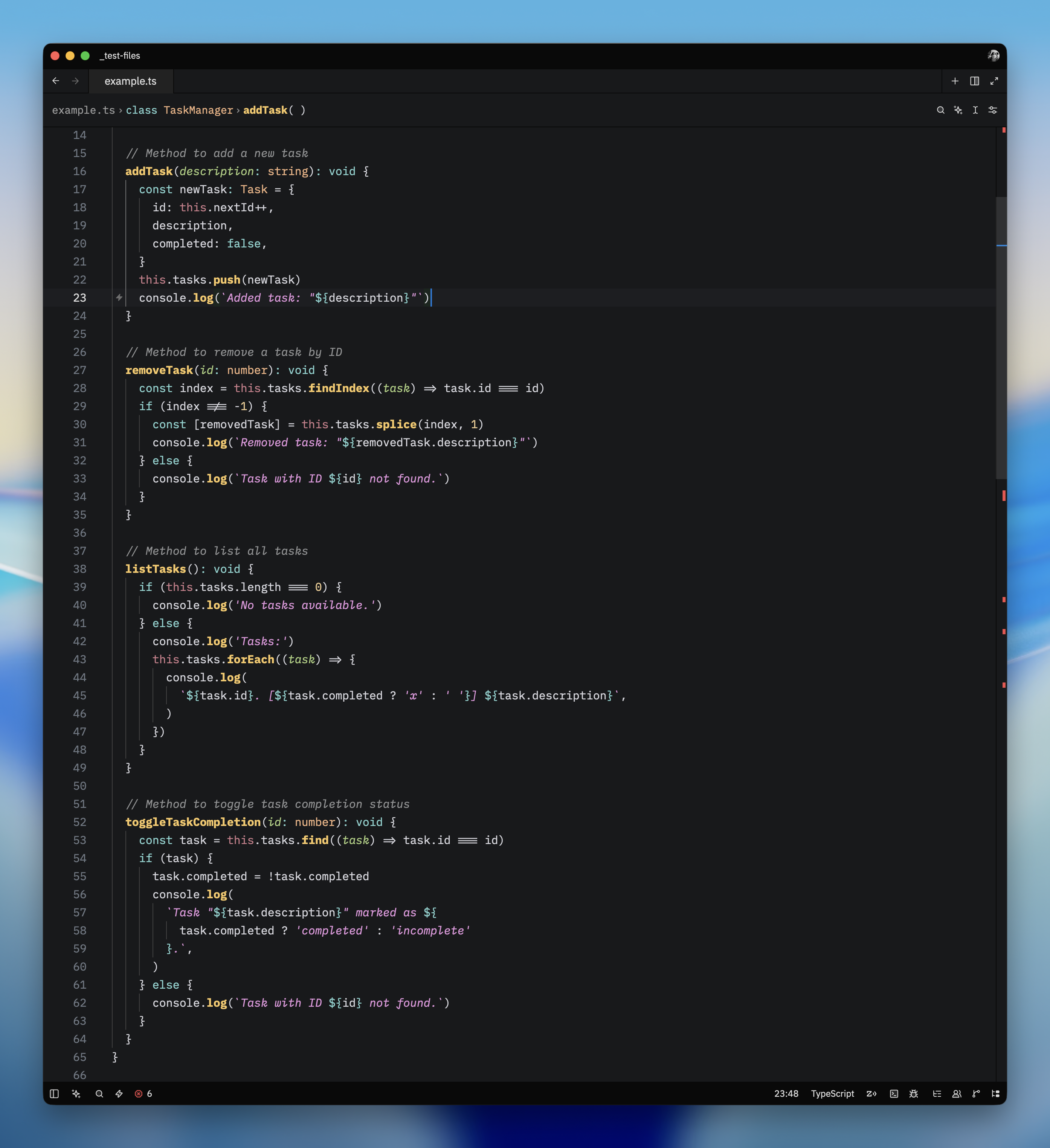Click the lightning bolt icon in status bar

pyautogui.click(x=119, y=1093)
